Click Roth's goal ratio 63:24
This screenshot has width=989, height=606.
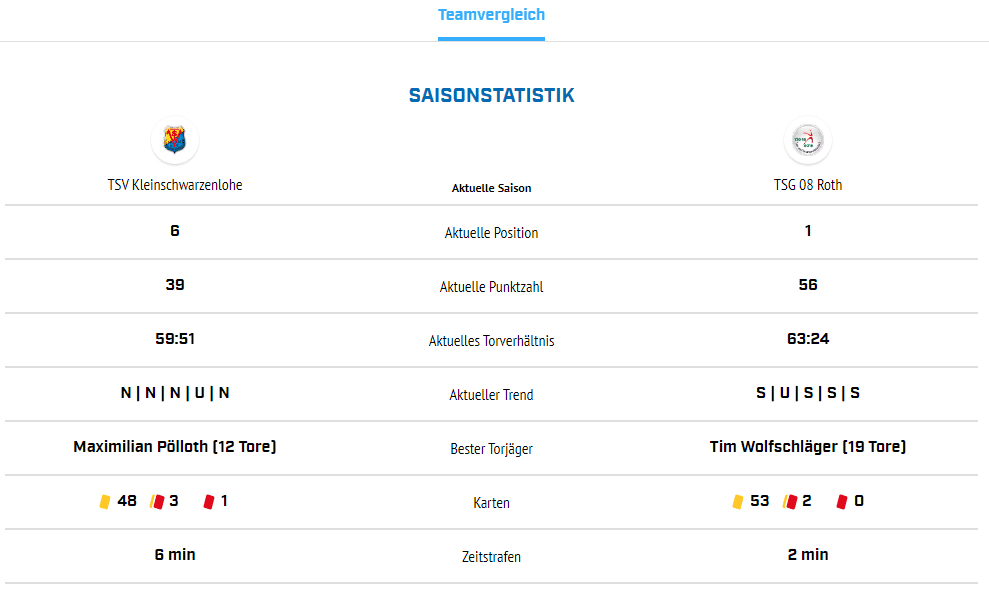[808, 339]
